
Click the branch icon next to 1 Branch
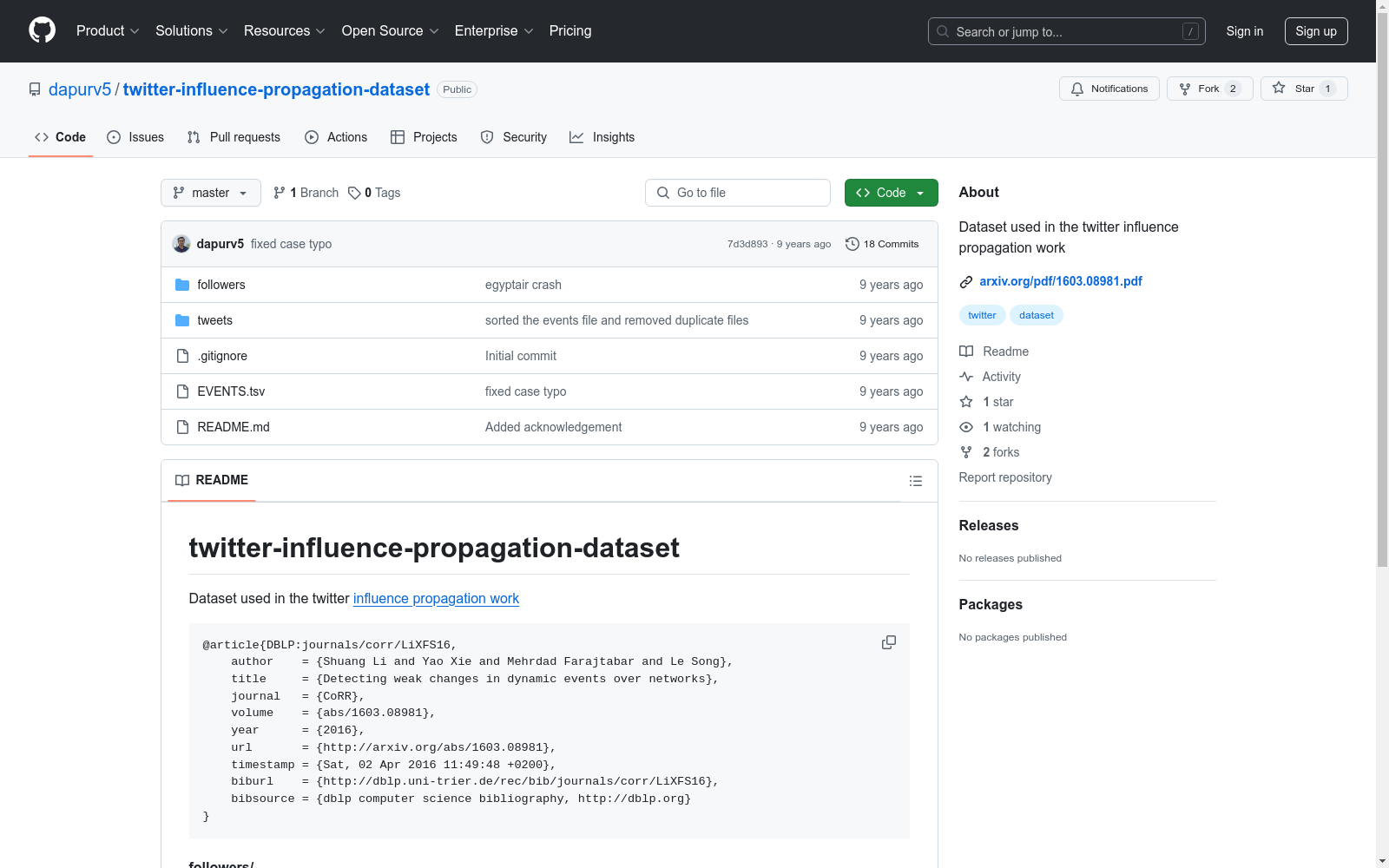(280, 193)
